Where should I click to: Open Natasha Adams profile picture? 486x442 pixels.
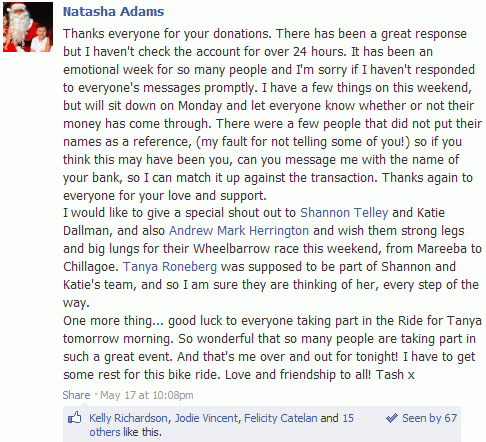coord(28,27)
